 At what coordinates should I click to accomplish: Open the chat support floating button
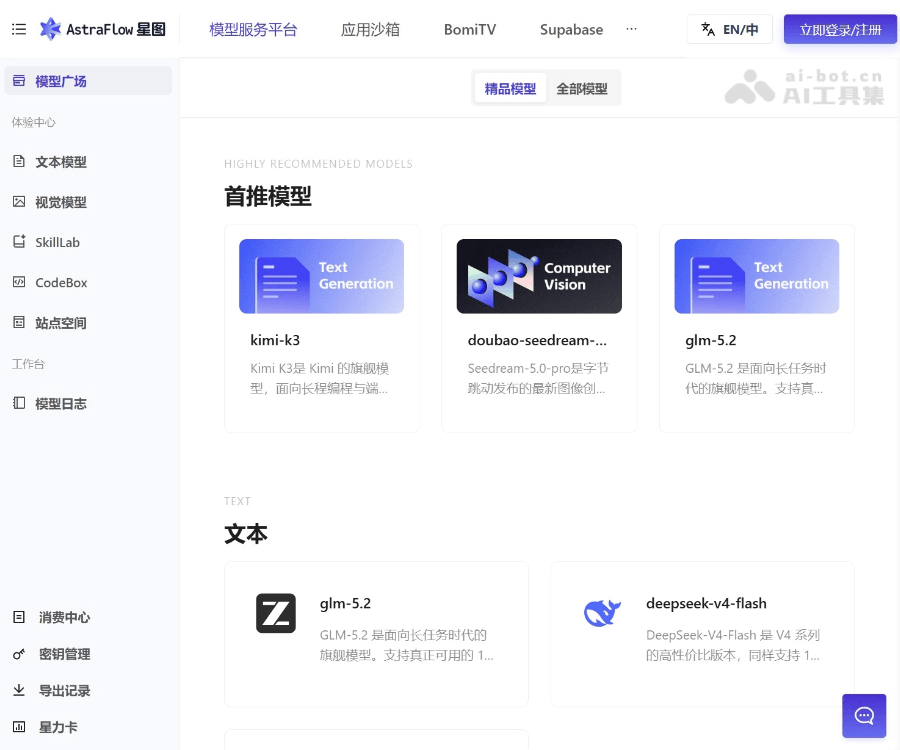[x=864, y=716]
